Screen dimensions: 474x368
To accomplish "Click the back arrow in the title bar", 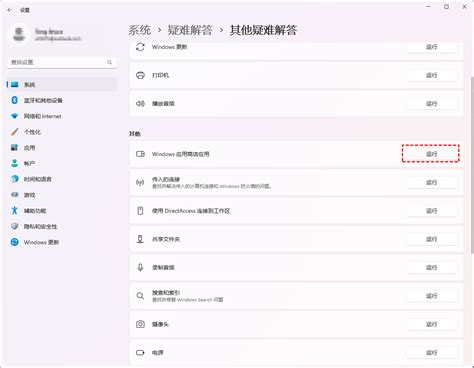I will [x=10, y=10].
